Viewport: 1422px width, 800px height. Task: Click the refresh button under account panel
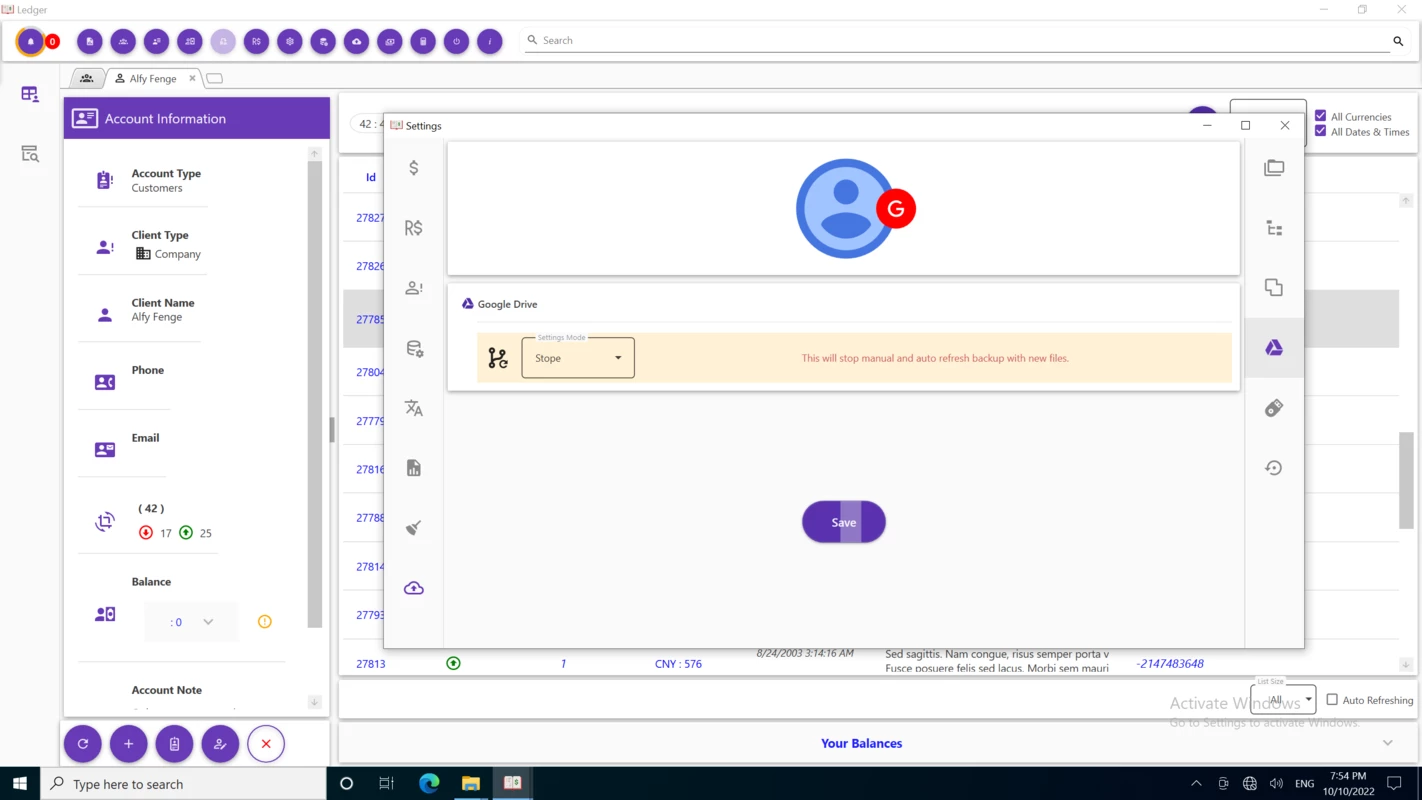83,744
